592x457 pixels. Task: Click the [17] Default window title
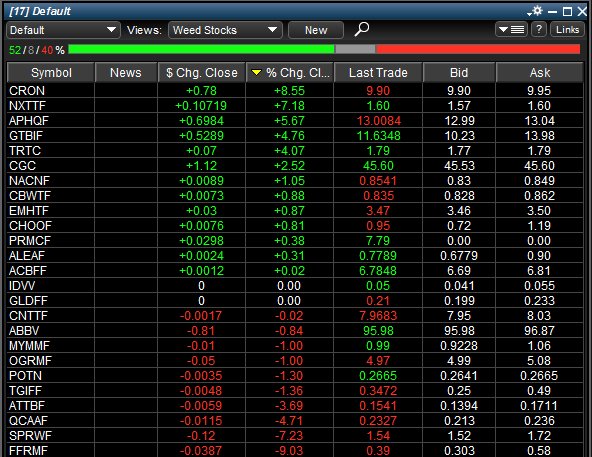[40, 11]
